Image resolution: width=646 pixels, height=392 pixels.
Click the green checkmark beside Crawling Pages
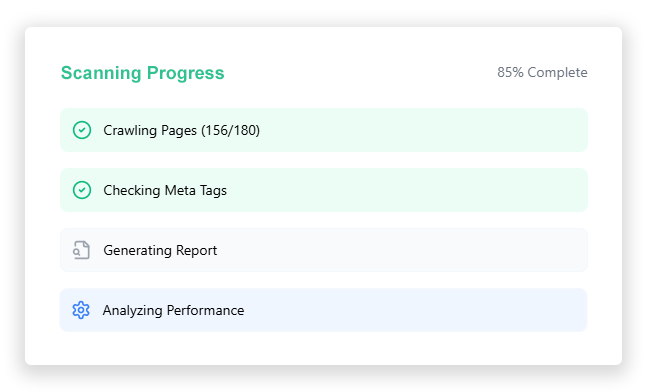(82, 130)
